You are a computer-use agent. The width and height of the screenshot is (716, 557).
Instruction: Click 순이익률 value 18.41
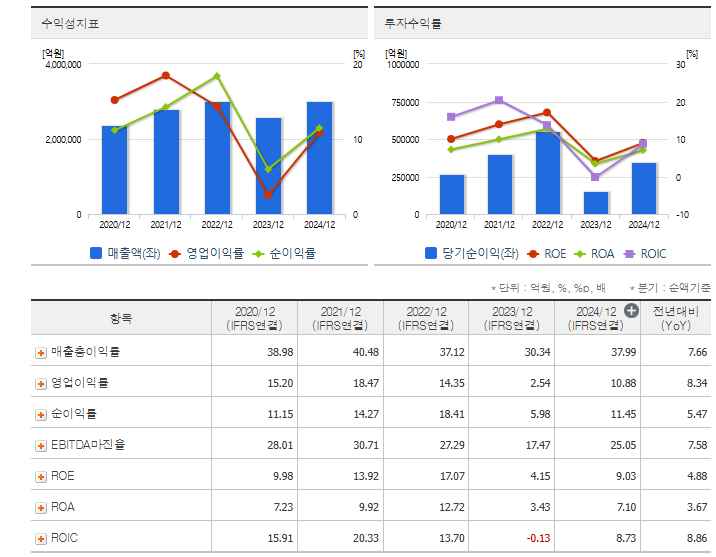click(x=452, y=414)
